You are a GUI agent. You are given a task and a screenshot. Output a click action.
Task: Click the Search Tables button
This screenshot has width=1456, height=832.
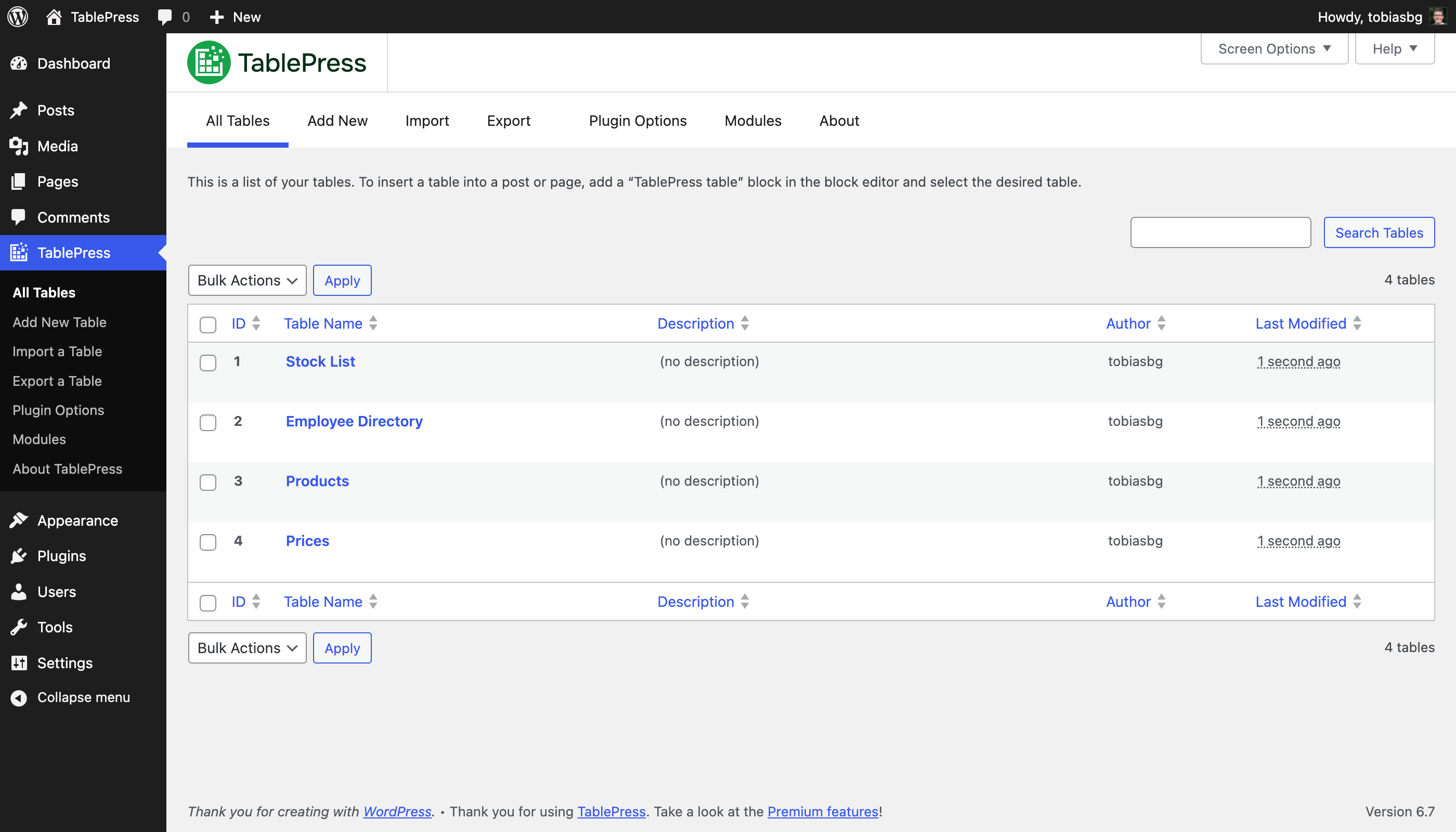(1379, 232)
